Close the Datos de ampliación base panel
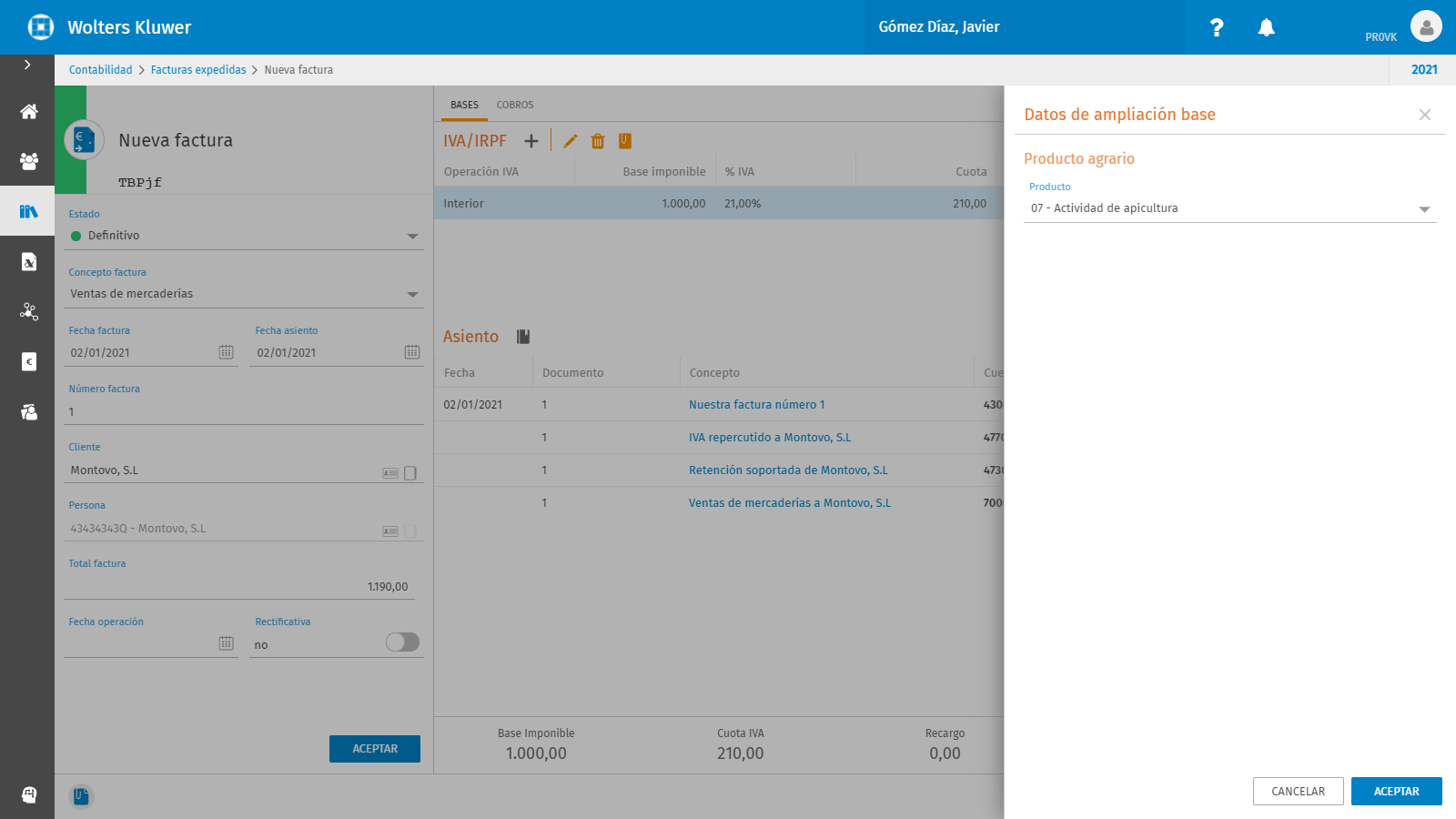Screen dimensions: 1456x819 [1425, 115]
